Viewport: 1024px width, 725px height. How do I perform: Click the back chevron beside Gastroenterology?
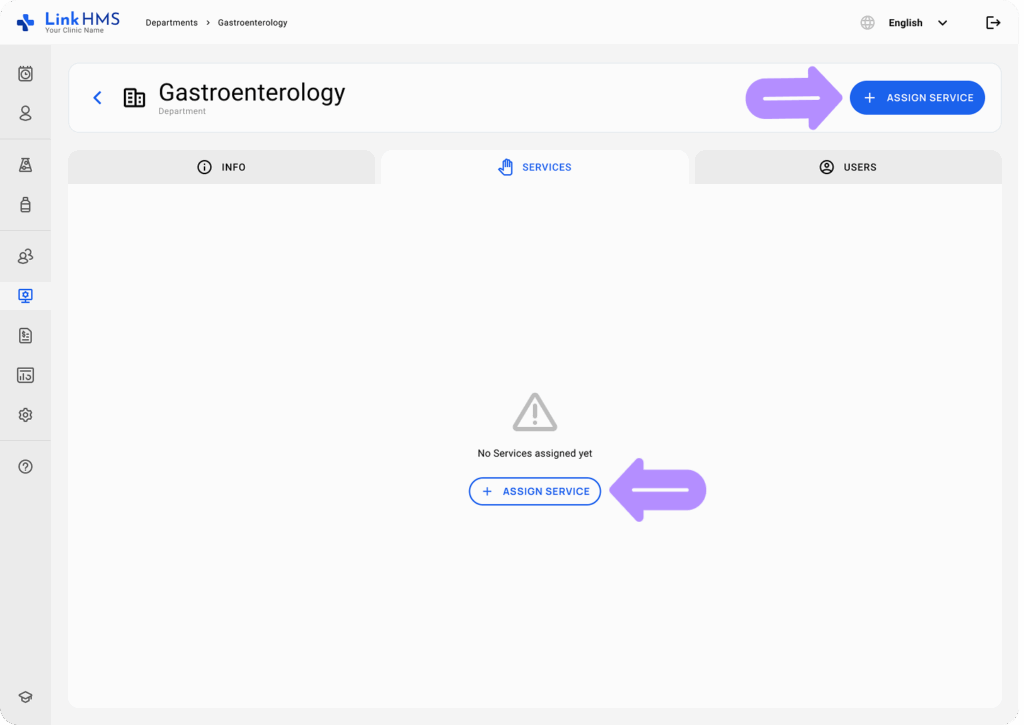(x=97, y=97)
